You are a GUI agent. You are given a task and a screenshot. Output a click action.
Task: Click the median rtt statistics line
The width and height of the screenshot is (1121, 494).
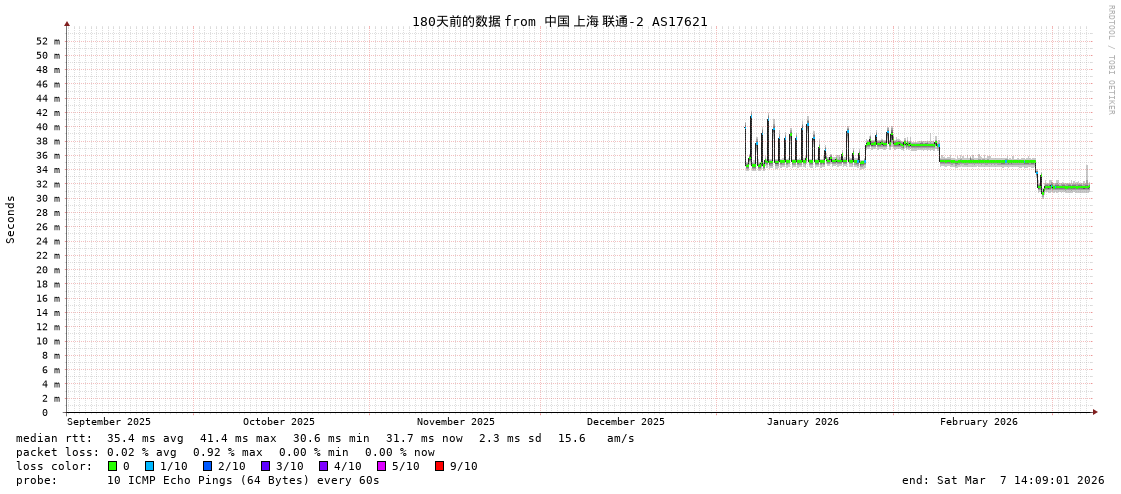(325, 438)
